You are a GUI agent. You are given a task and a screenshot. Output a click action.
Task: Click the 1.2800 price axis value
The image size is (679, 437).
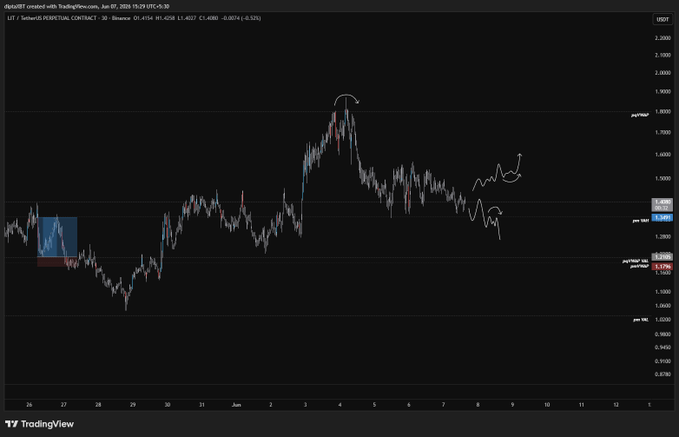click(x=663, y=237)
